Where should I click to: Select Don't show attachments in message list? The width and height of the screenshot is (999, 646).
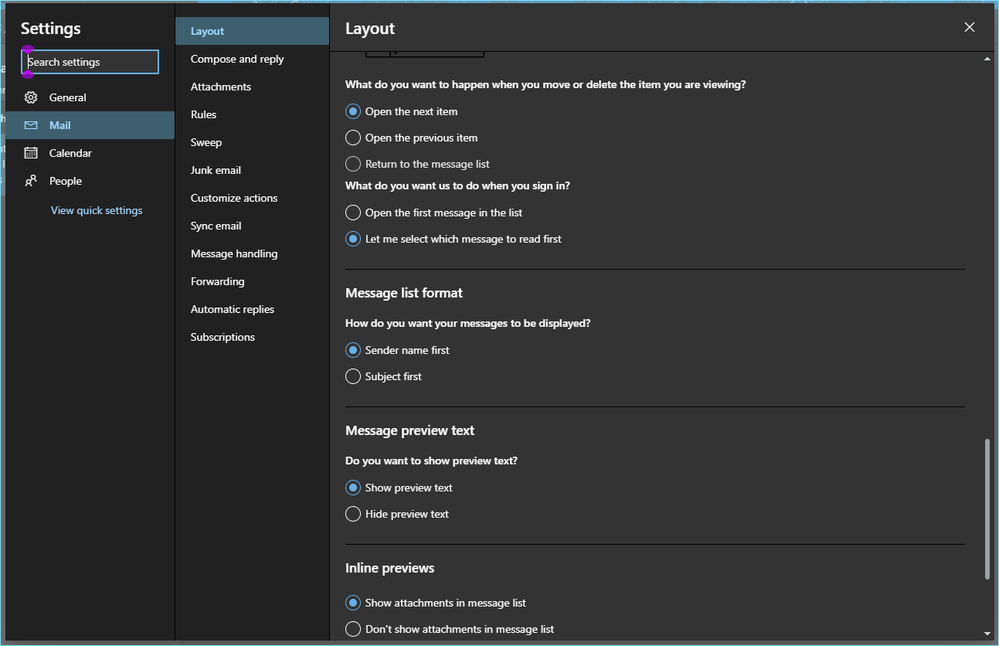click(353, 629)
